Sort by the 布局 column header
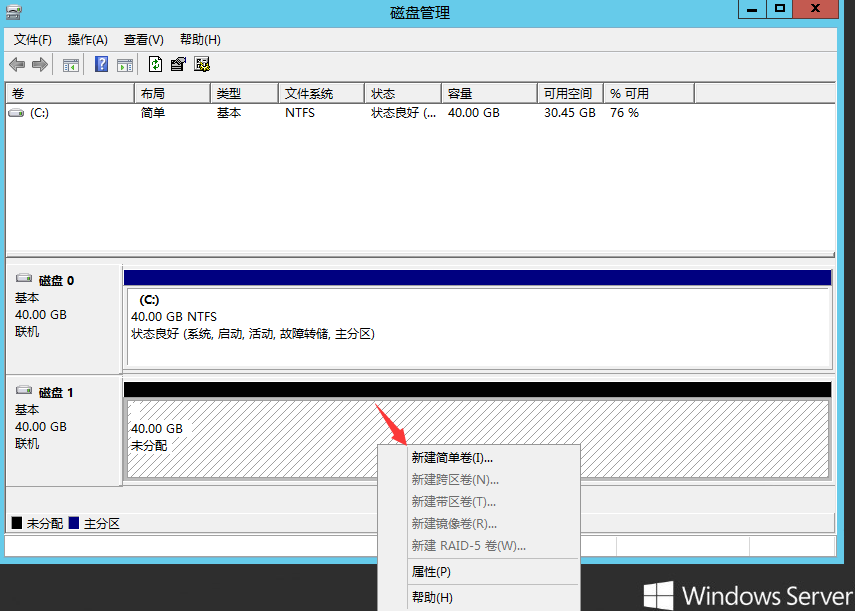 pyautogui.click(x=172, y=94)
